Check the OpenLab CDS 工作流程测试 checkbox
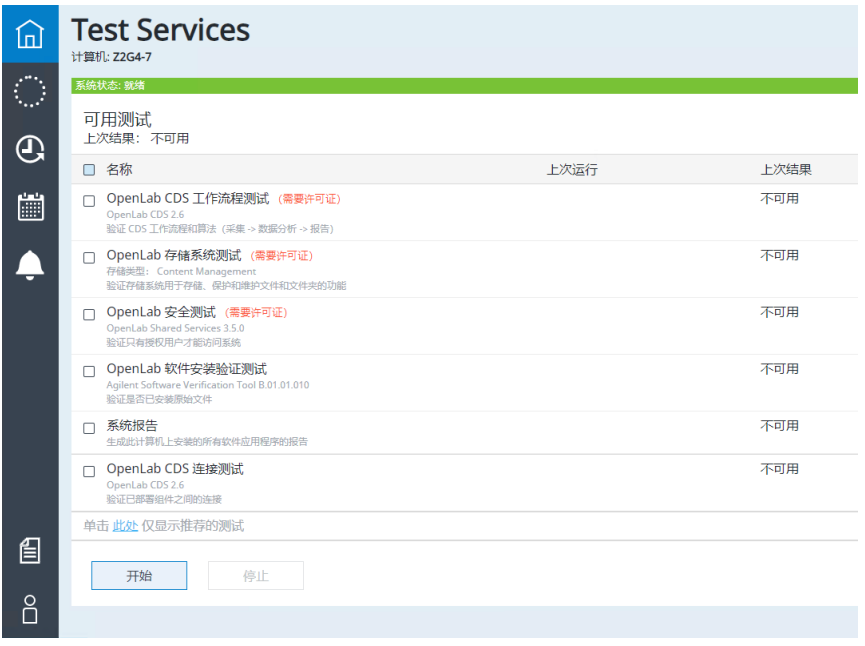Viewport: 865px width, 646px height. click(89, 201)
